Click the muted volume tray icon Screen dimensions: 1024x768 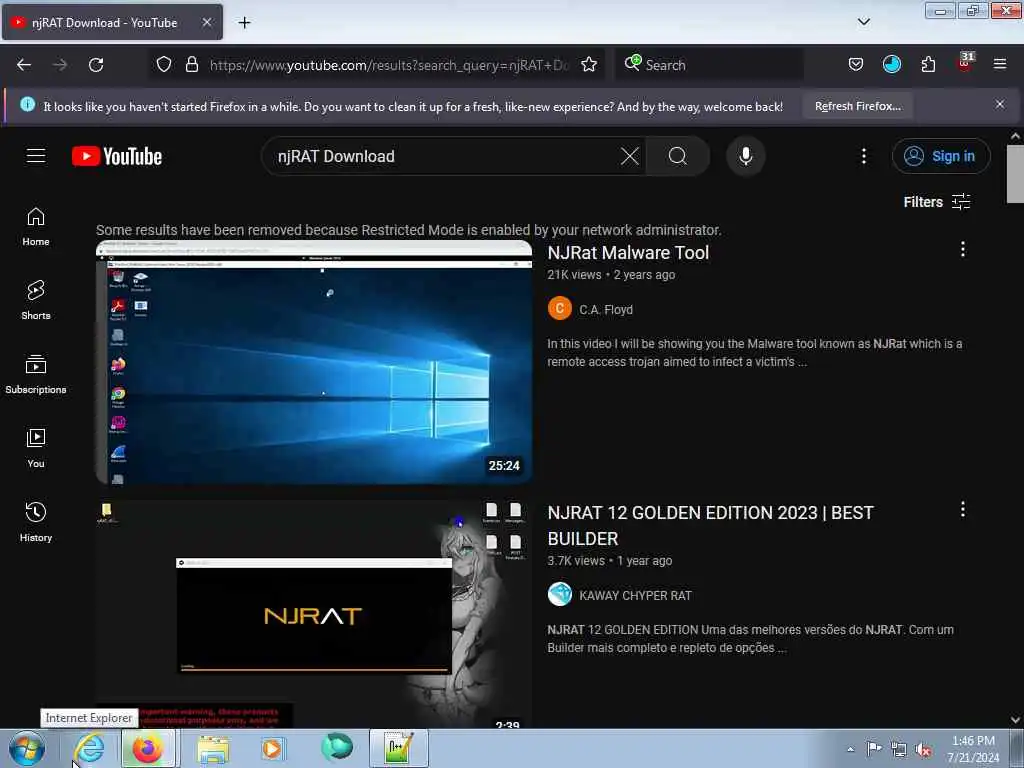[x=923, y=750]
